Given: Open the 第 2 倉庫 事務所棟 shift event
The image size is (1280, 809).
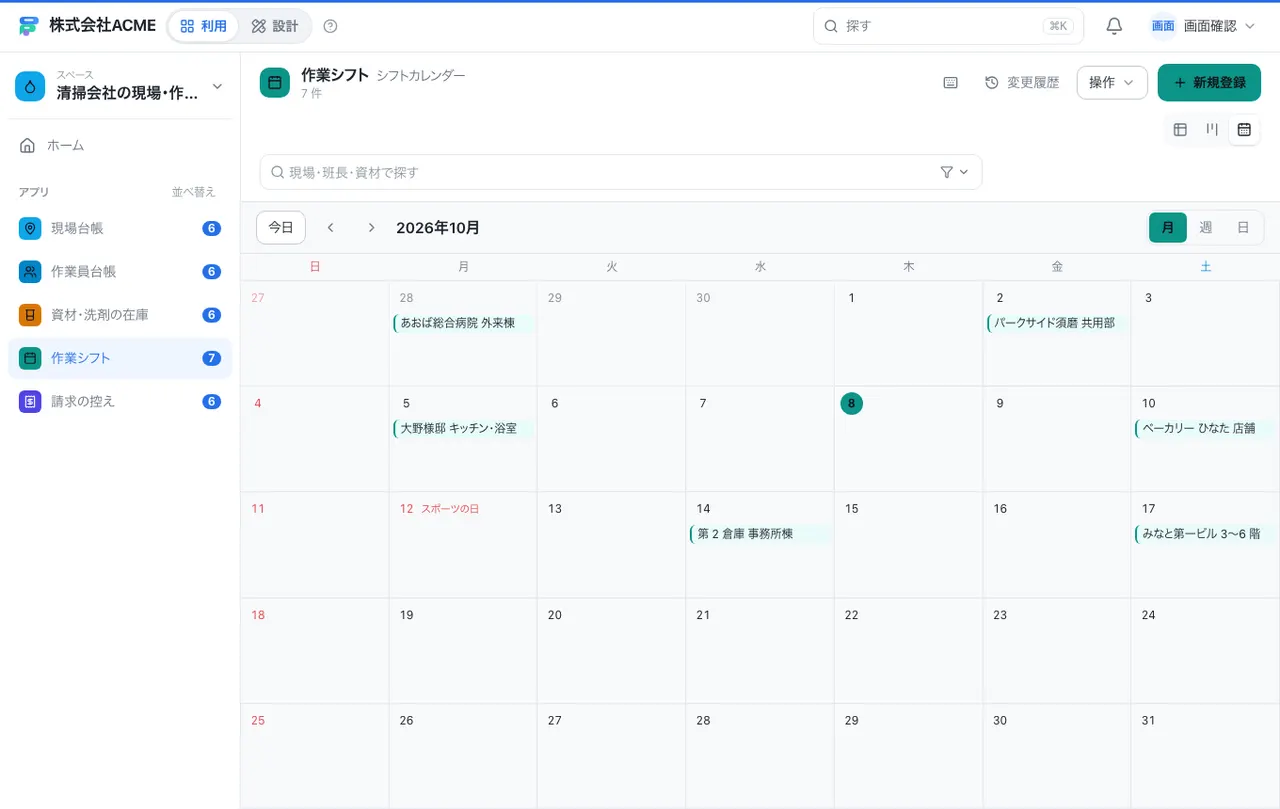Looking at the screenshot, I should click(x=759, y=534).
